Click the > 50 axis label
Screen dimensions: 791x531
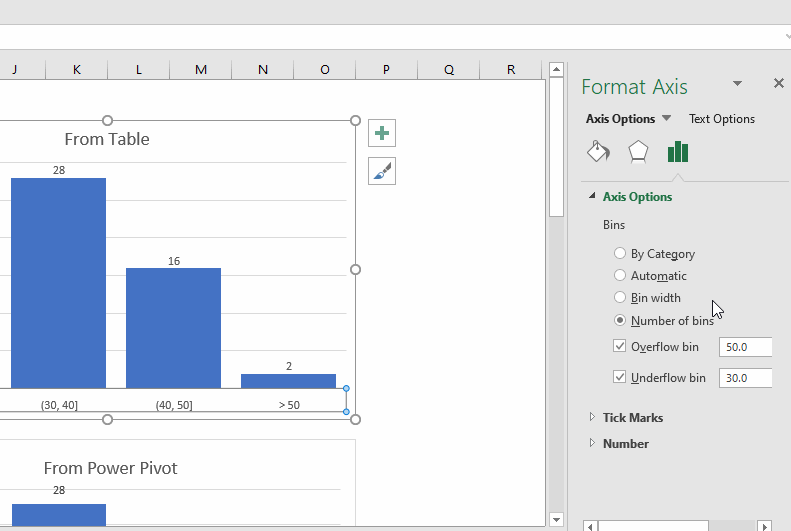(289, 405)
